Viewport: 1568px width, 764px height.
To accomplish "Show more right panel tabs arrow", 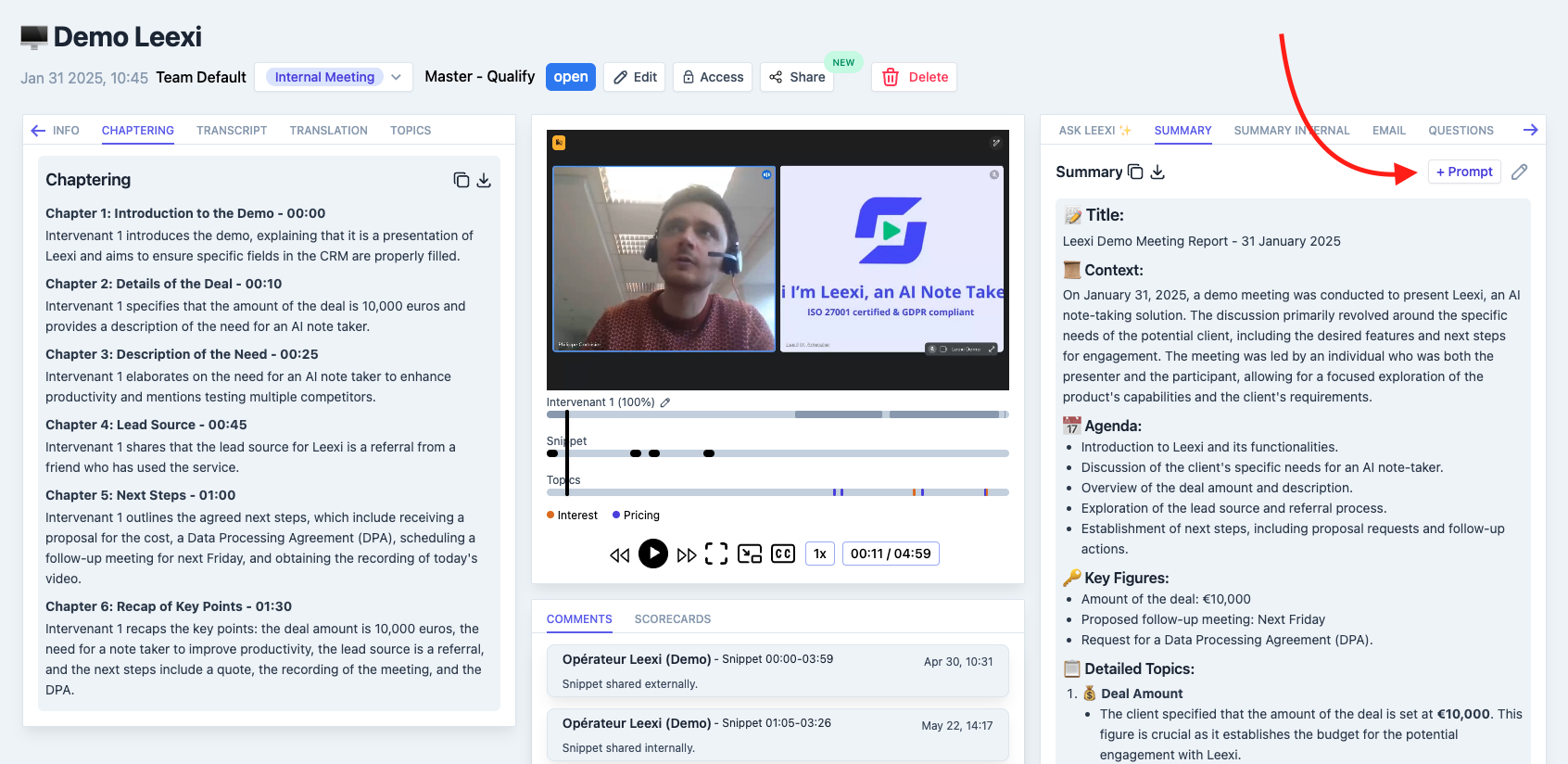I will click(1530, 130).
